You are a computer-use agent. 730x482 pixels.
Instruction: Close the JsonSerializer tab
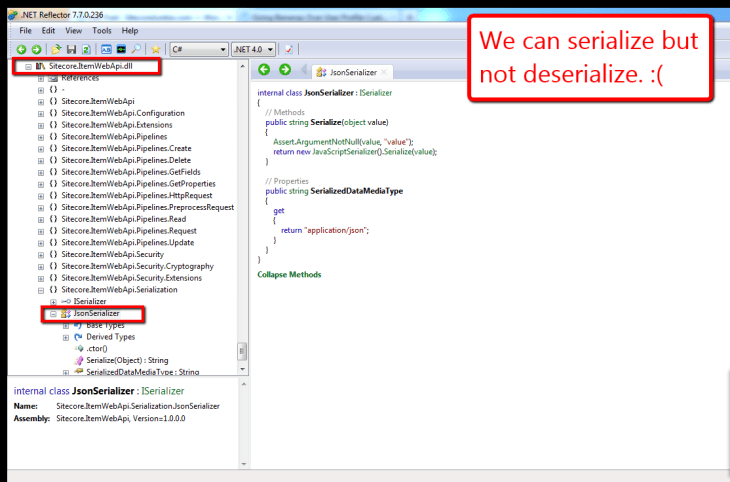pyautogui.click(x=385, y=73)
